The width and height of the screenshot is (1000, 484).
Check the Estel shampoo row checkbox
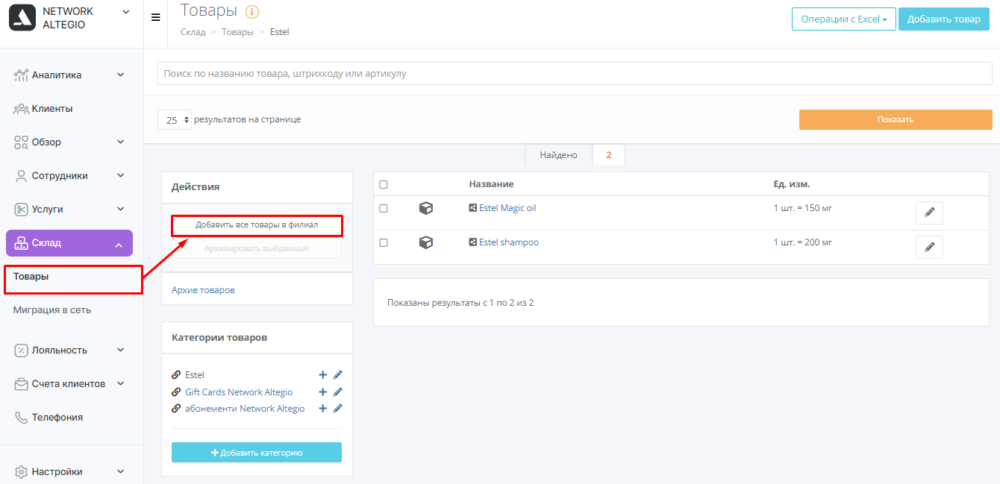click(x=383, y=242)
